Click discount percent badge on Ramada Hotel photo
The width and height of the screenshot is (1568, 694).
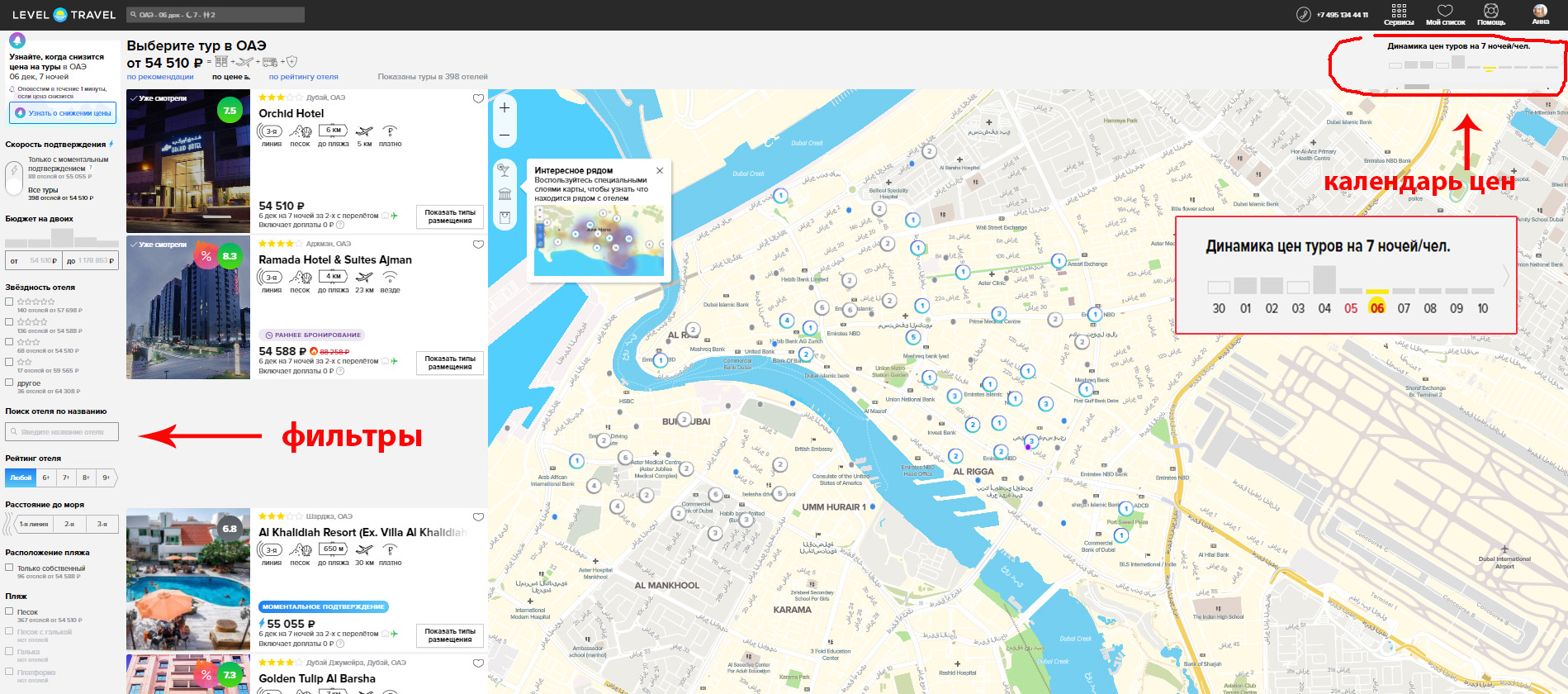pyautogui.click(x=206, y=256)
